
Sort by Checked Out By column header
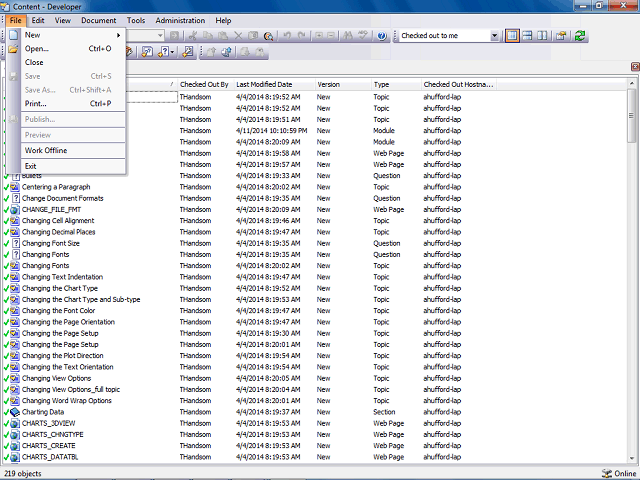[206, 84]
